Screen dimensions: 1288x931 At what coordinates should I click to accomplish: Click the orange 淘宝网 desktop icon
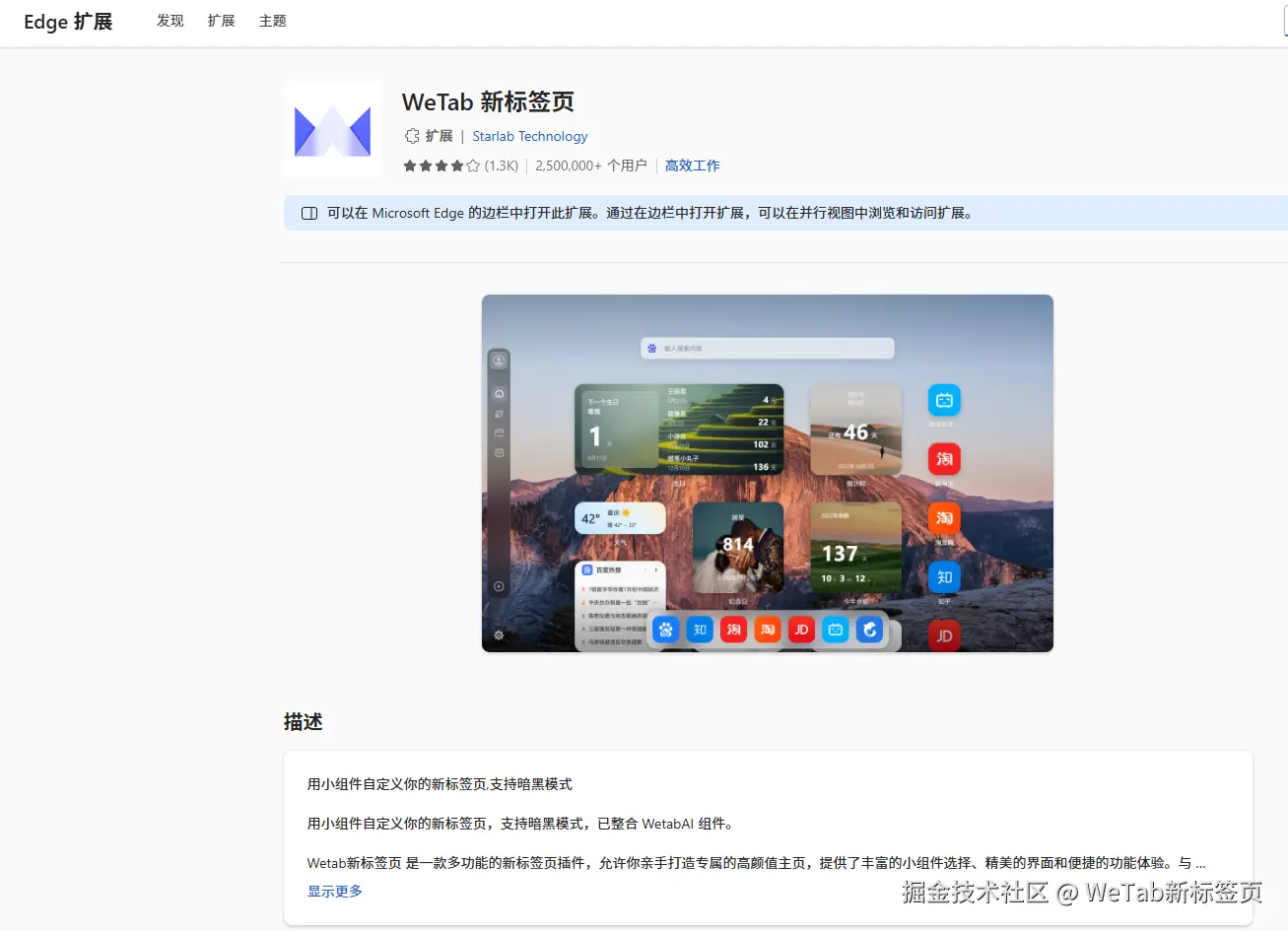pos(943,518)
